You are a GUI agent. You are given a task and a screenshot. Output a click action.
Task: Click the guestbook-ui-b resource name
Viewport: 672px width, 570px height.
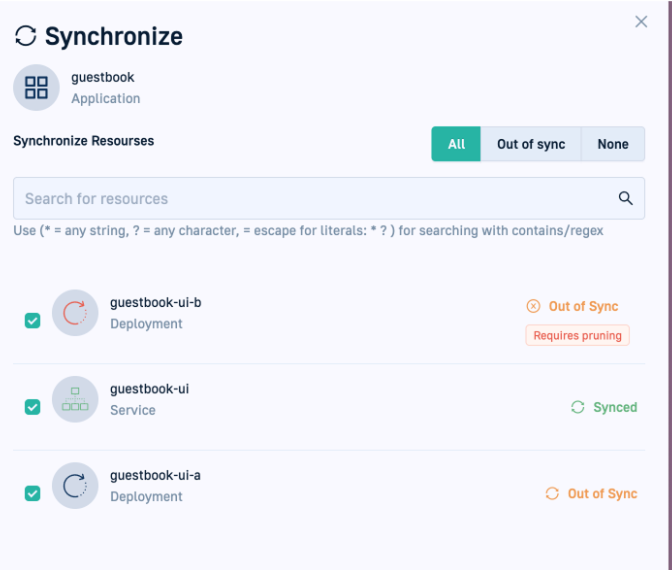(x=155, y=303)
